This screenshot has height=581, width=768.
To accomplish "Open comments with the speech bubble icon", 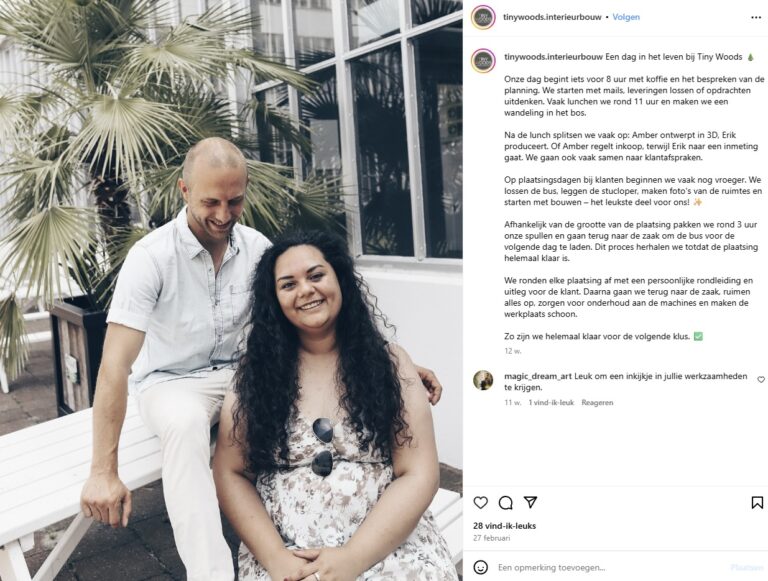I will (x=505, y=502).
